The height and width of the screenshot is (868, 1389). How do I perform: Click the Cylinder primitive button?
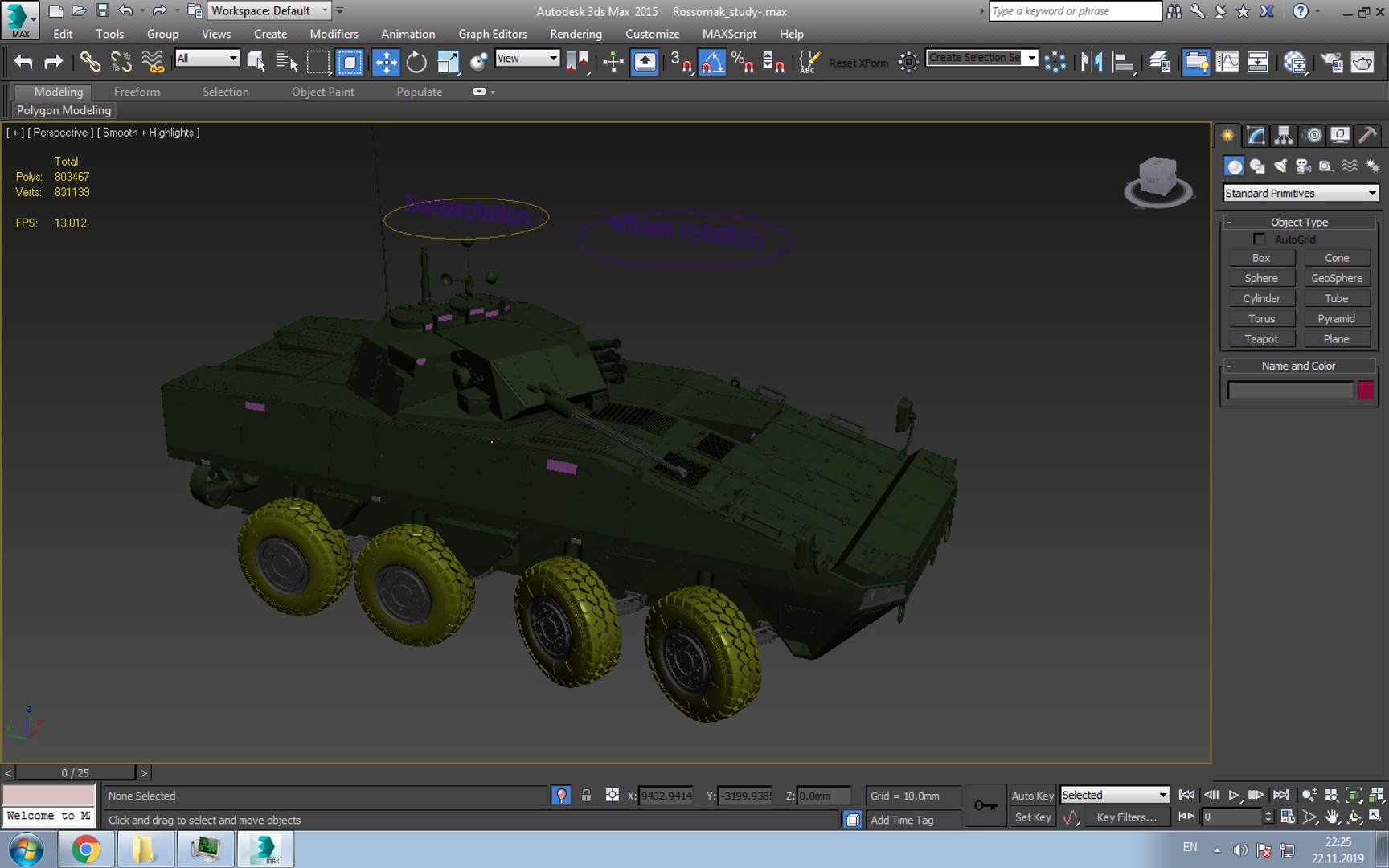point(1261,298)
